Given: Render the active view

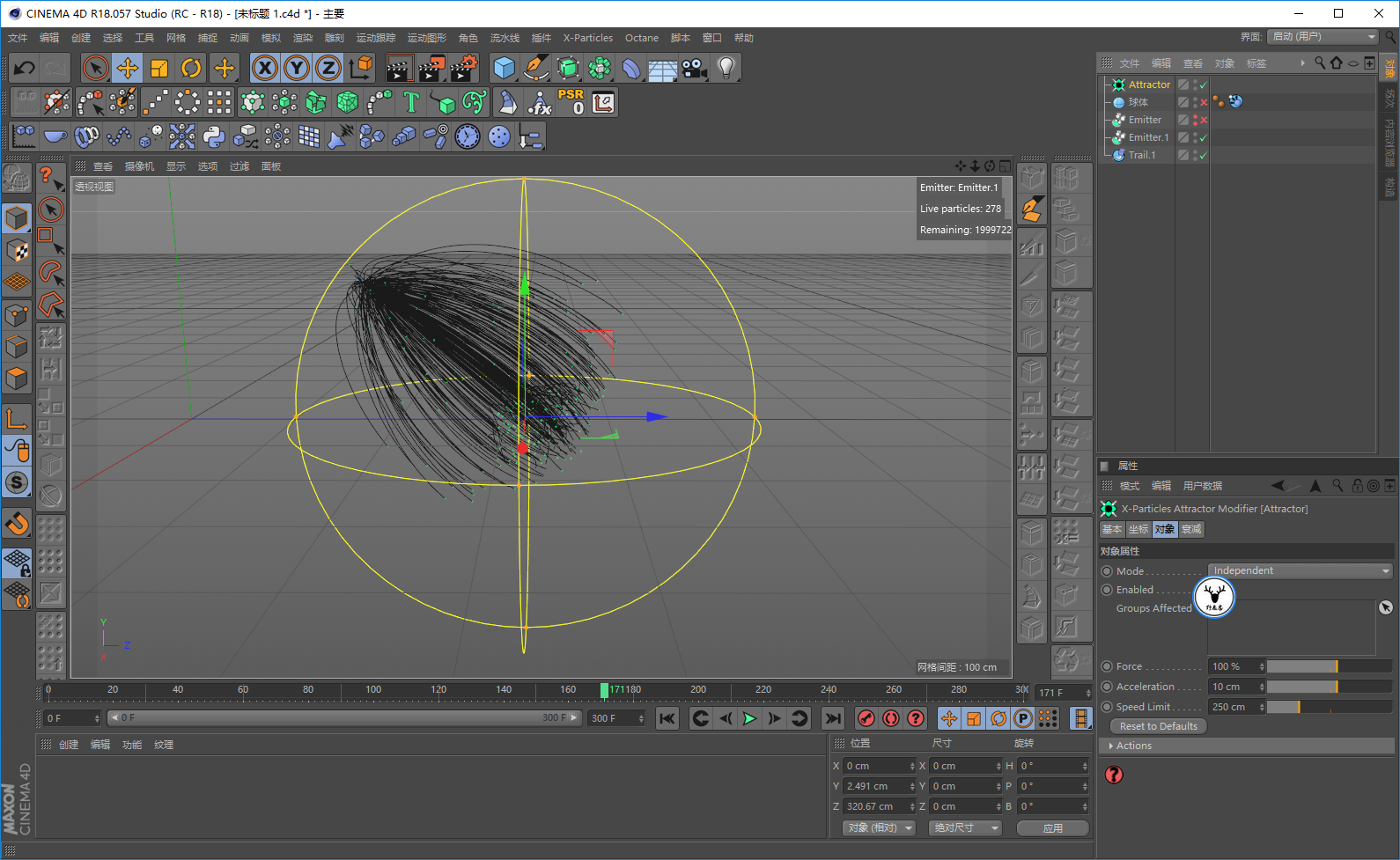Looking at the screenshot, I should point(399,68).
